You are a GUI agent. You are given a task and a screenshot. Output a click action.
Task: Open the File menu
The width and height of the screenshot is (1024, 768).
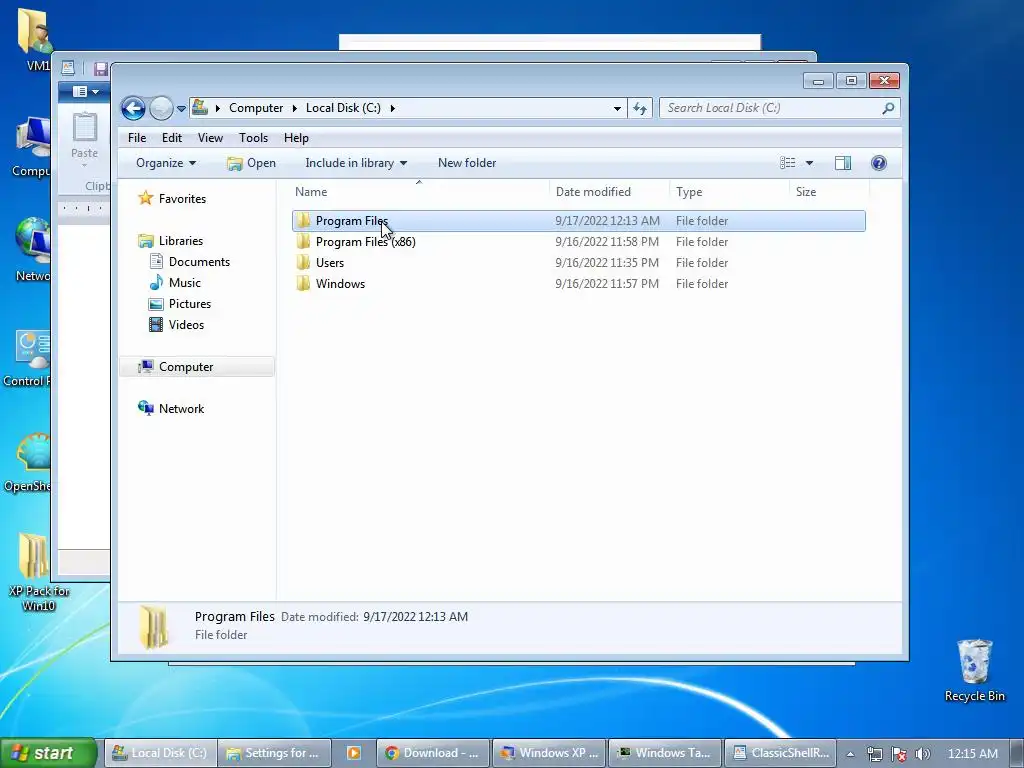(x=137, y=138)
